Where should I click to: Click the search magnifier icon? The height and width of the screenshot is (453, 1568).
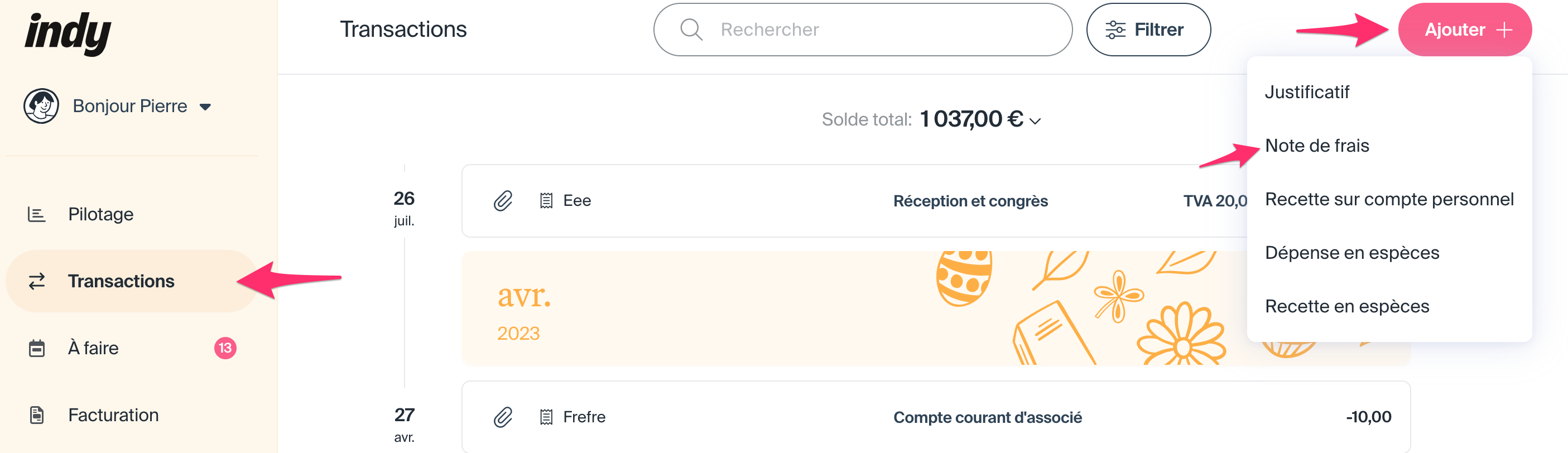tap(691, 29)
